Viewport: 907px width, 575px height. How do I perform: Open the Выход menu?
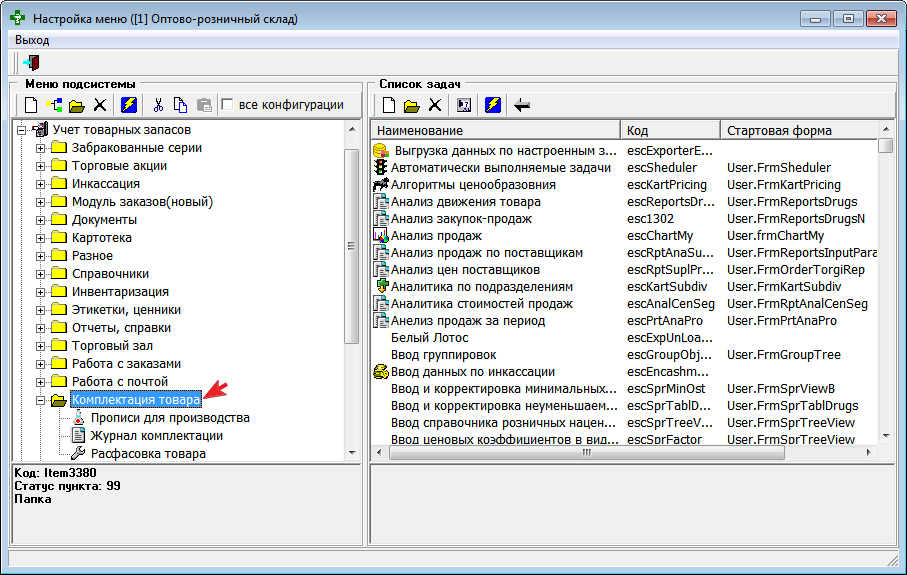coord(32,40)
